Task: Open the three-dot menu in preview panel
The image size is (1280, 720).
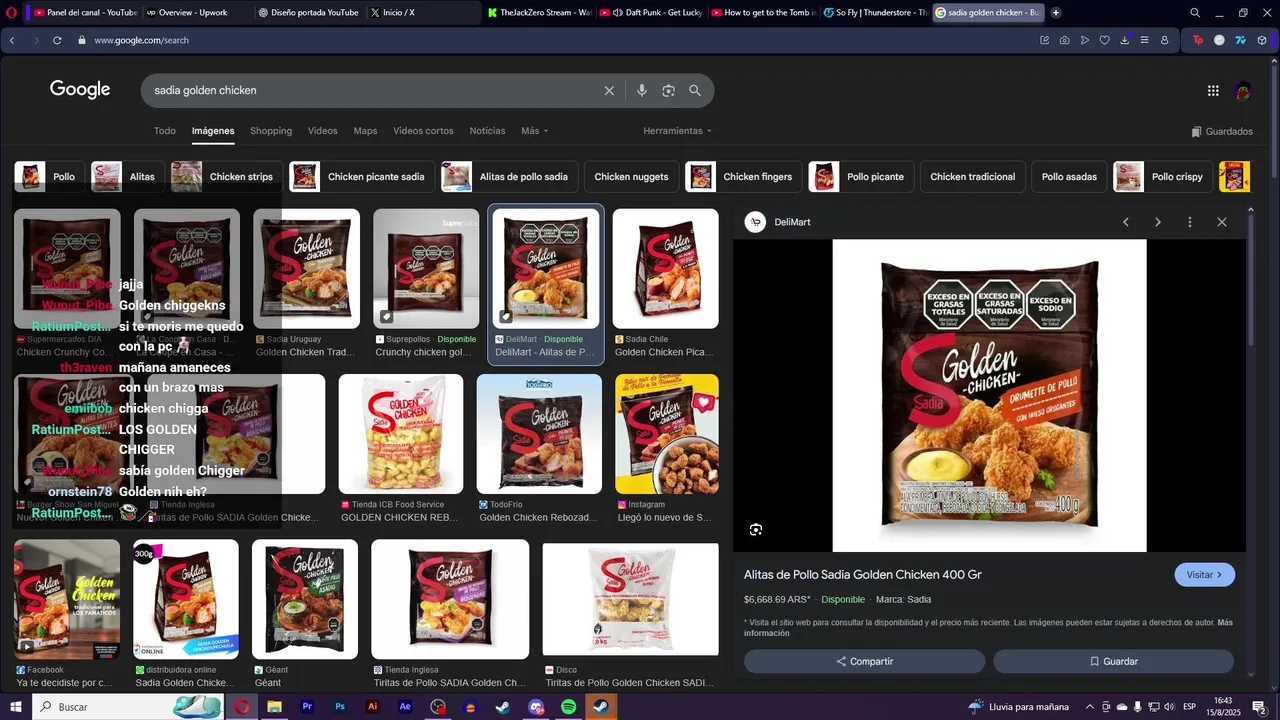Action: 1190,222
